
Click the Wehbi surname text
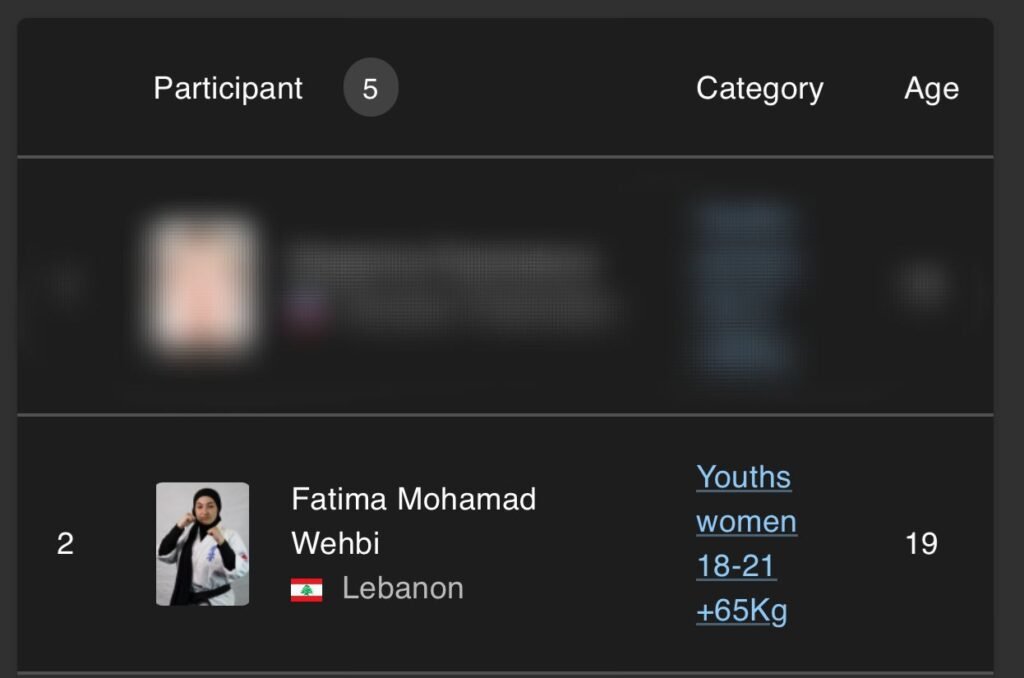[x=335, y=543]
